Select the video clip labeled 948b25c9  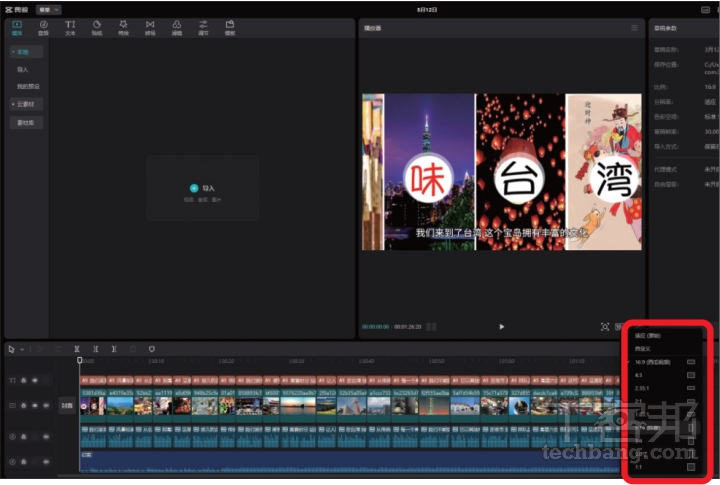(205, 406)
